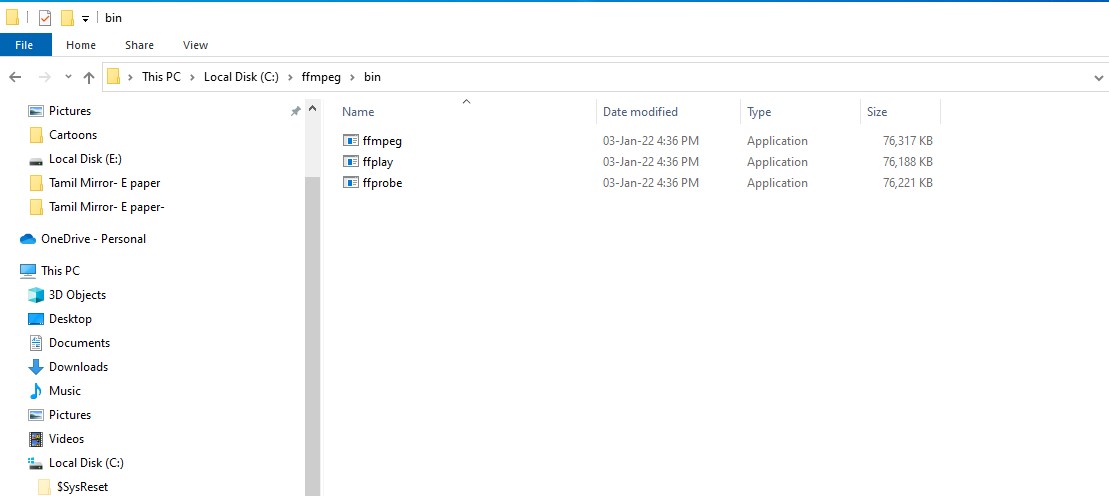Click the Local Disk (E:) drive icon
Image resolution: width=1109 pixels, height=496 pixels.
(36, 160)
